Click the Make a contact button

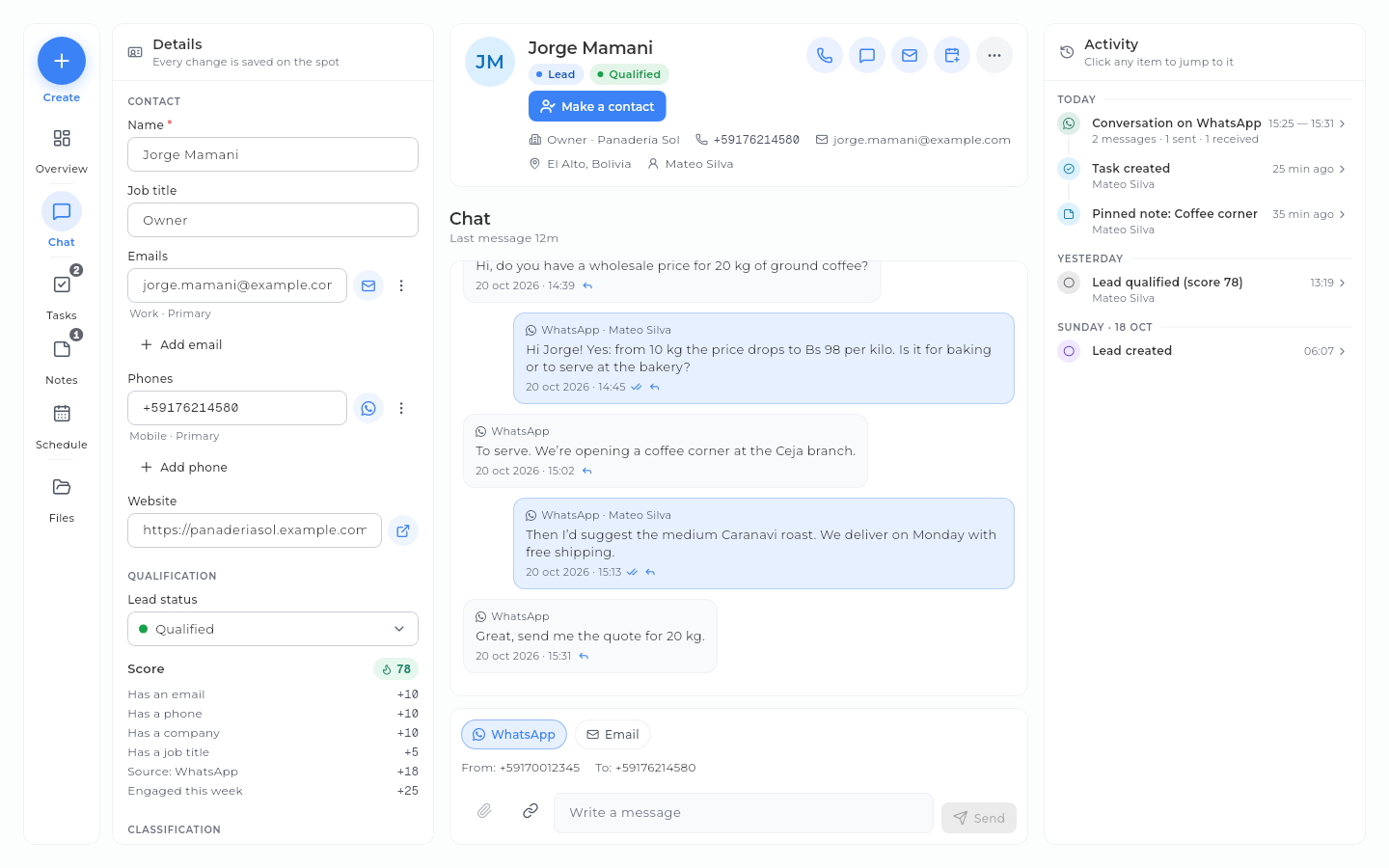(x=597, y=106)
